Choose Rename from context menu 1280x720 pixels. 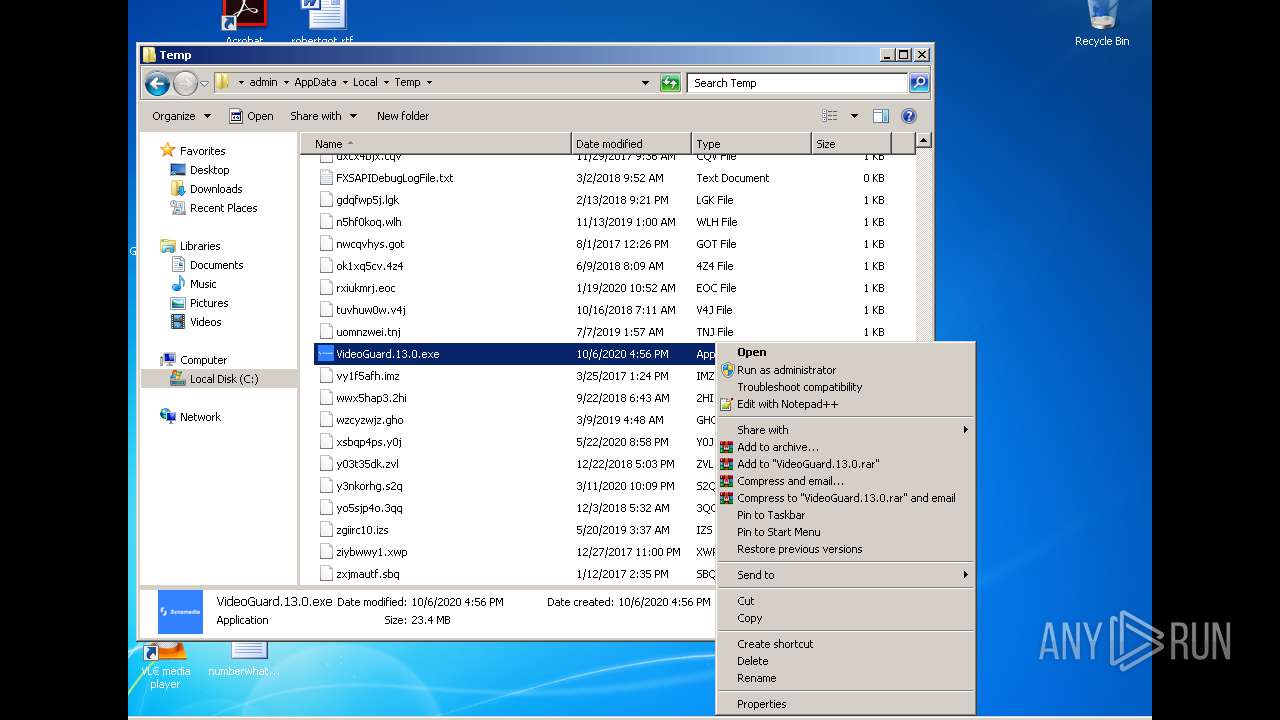pos(846,678)
